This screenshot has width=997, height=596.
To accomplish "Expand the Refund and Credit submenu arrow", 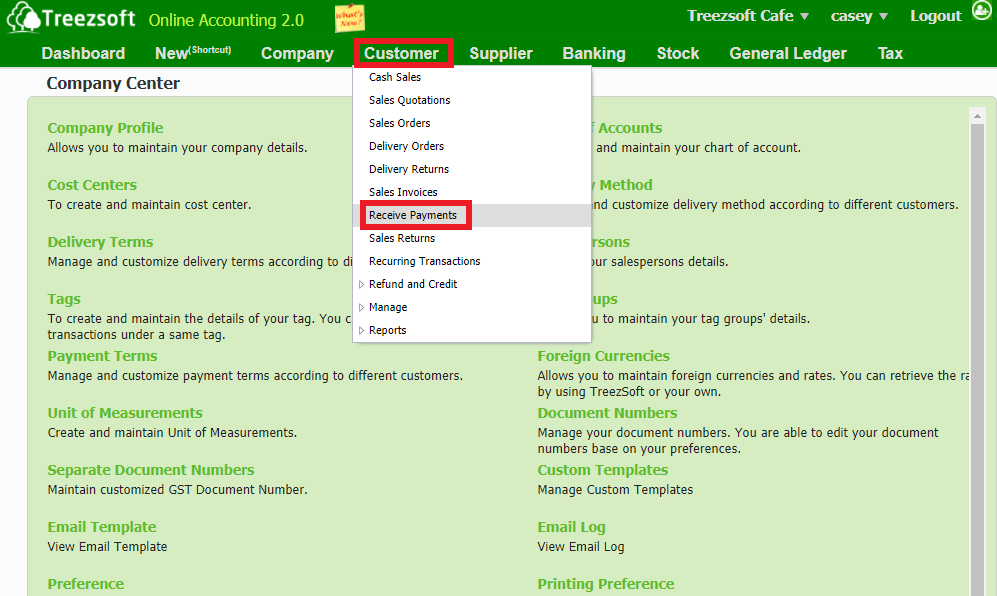I will (361, 284).
